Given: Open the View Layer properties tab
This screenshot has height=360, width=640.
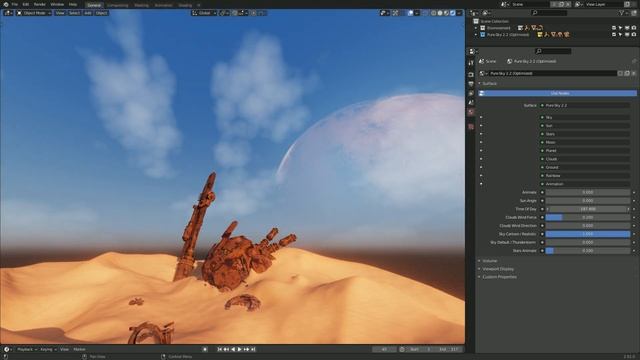Looking at the screenshot, I should 471,93.
